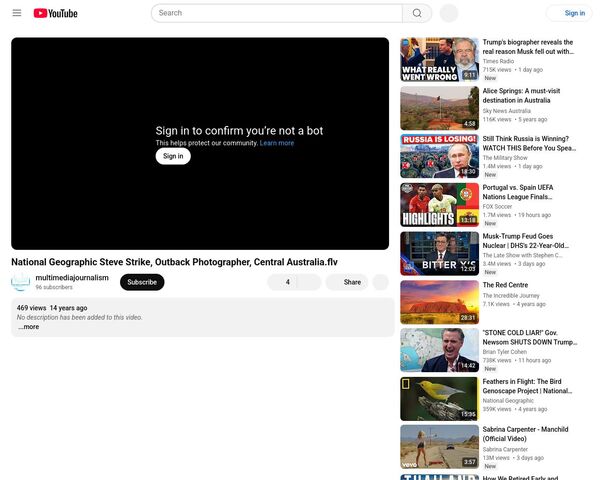Open Feathers in Flight video thumbnail
The height and width of the screenshot is (480, 600).
(439, 399)
